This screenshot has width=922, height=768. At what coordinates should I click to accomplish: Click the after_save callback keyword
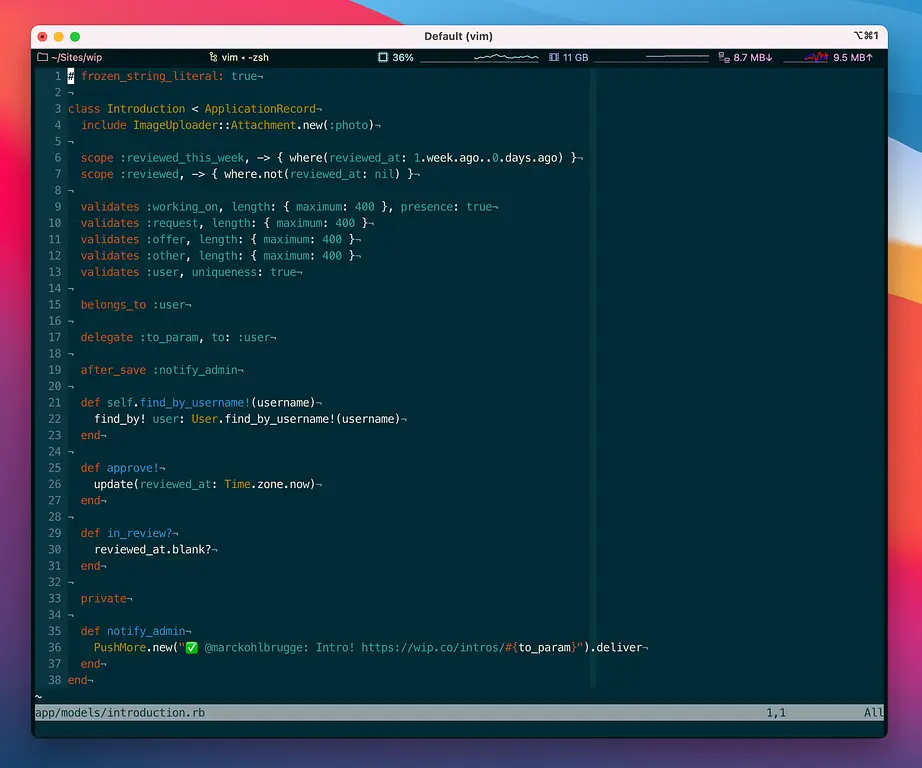tap(113, 370)
